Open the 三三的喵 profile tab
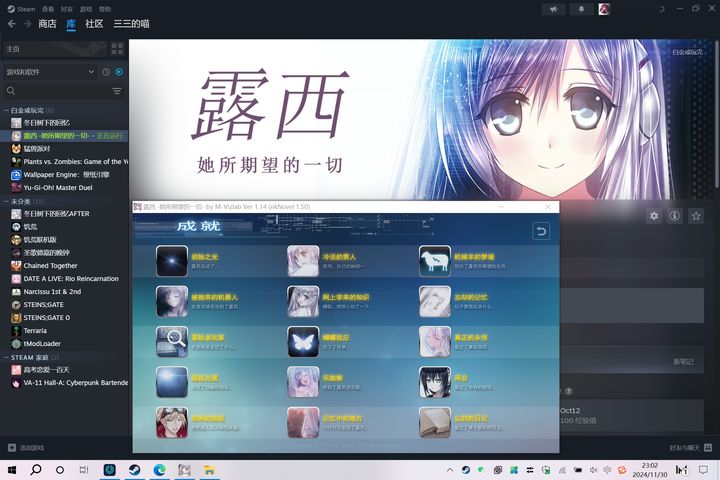Viewport: 720px width, 480px height. pyautogui.click(x=131, y=24)
